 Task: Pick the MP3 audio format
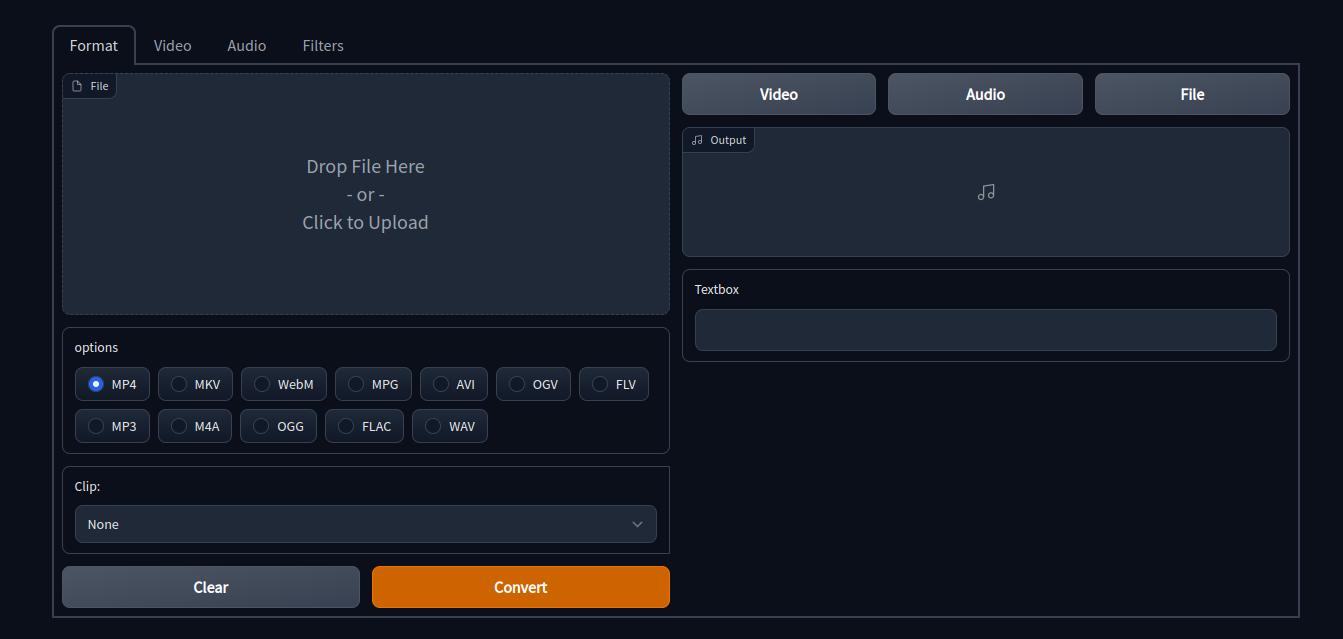[97, 426]
